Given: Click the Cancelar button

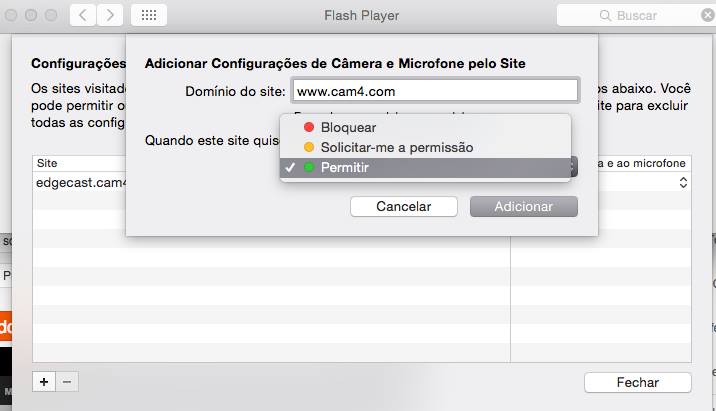Looking at the screenshot, I should (x=403, y=206).
